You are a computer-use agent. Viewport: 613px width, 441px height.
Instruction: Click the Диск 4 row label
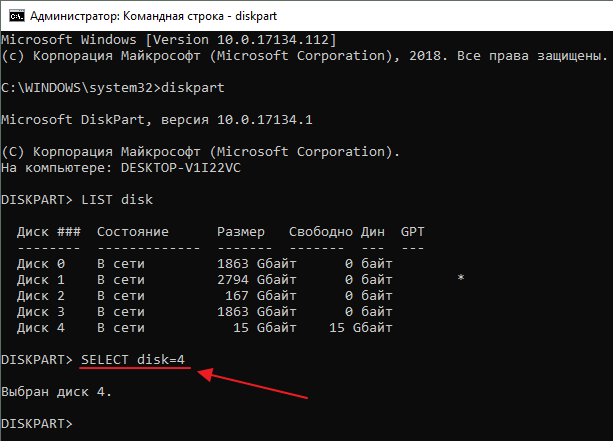41,328
